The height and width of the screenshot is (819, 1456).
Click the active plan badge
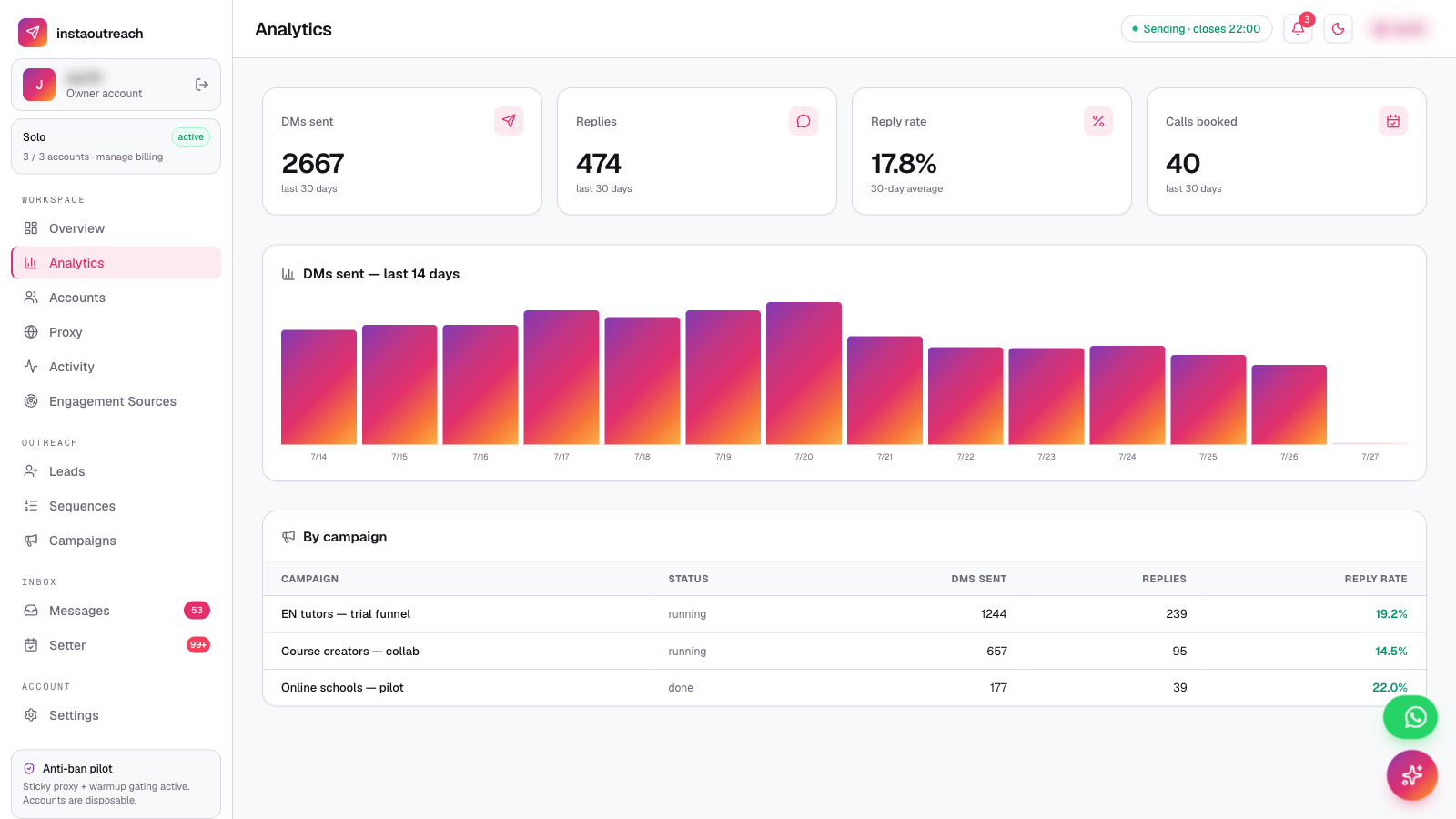pos(191,137)
